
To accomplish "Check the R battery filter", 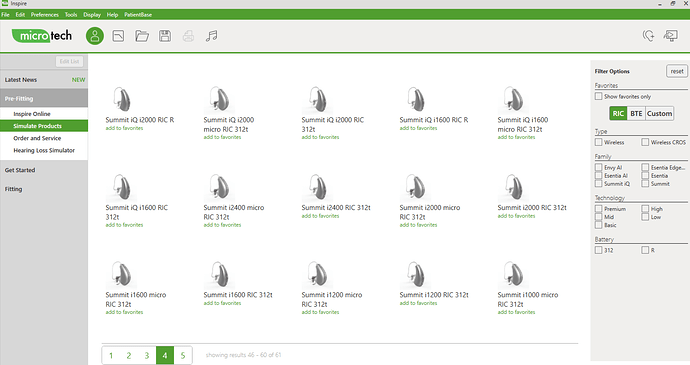I will coord(645,250).
